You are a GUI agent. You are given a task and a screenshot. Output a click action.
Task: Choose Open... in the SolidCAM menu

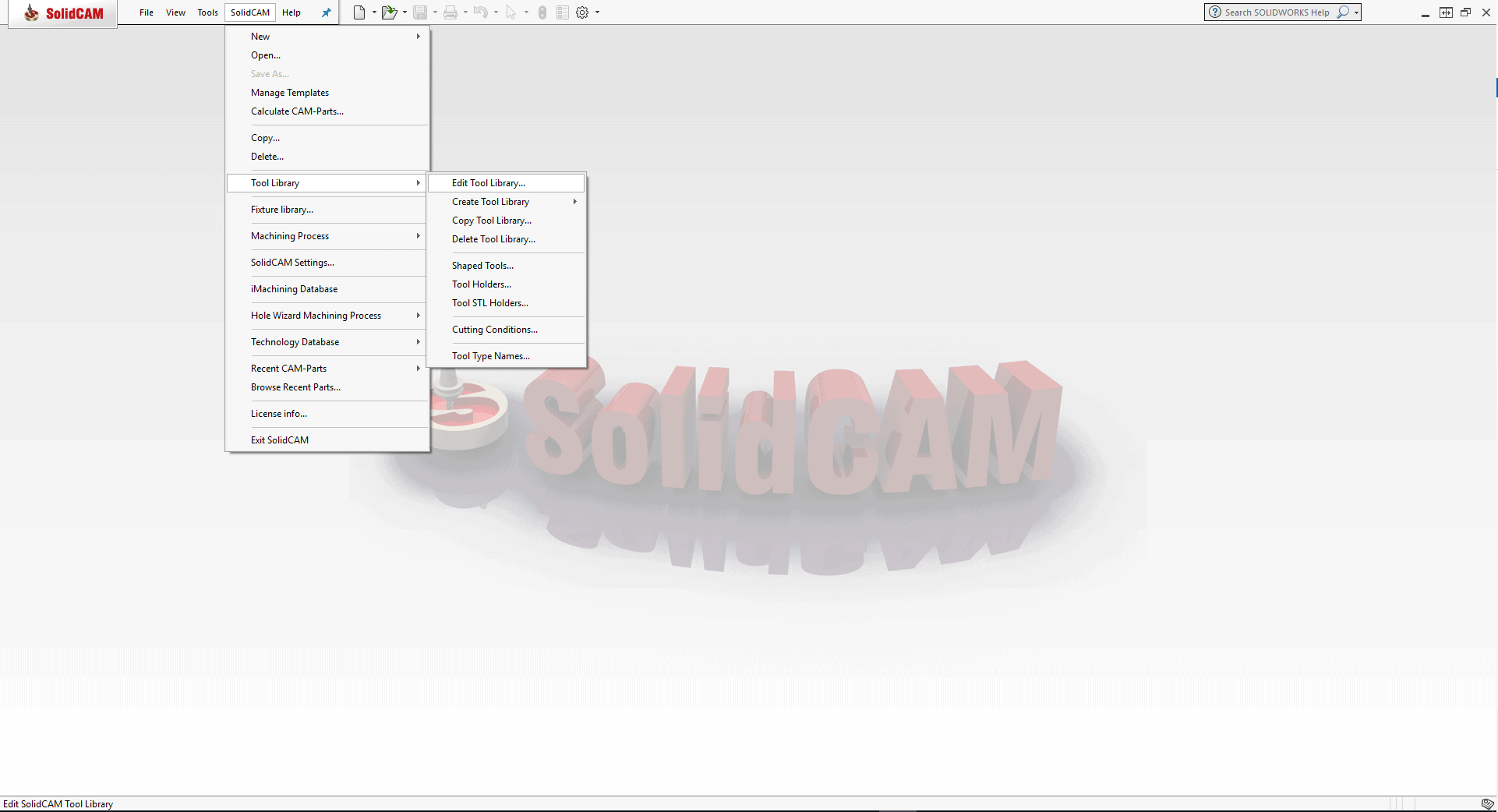click(x=327, y=55)
